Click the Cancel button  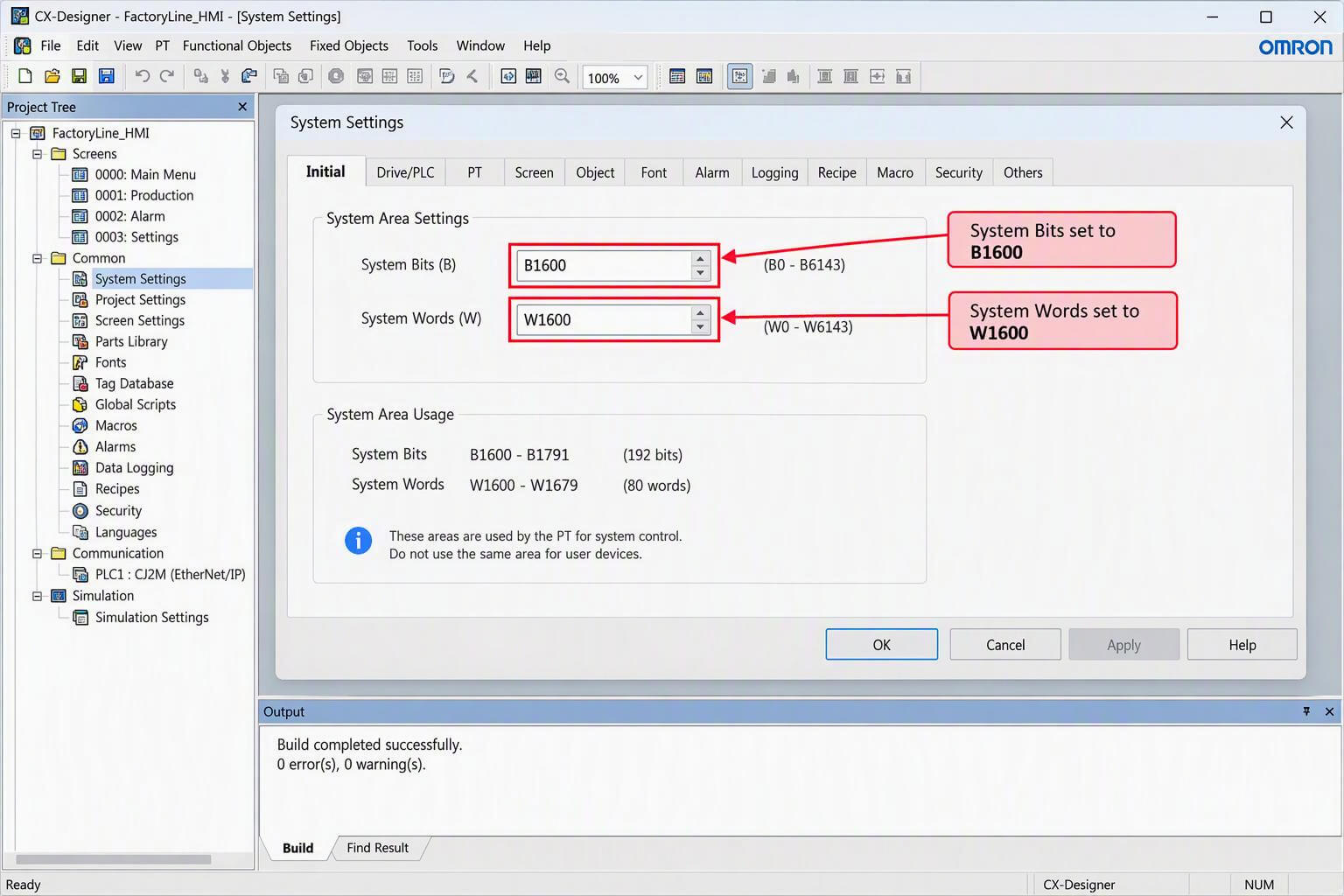click(1005, 645)
